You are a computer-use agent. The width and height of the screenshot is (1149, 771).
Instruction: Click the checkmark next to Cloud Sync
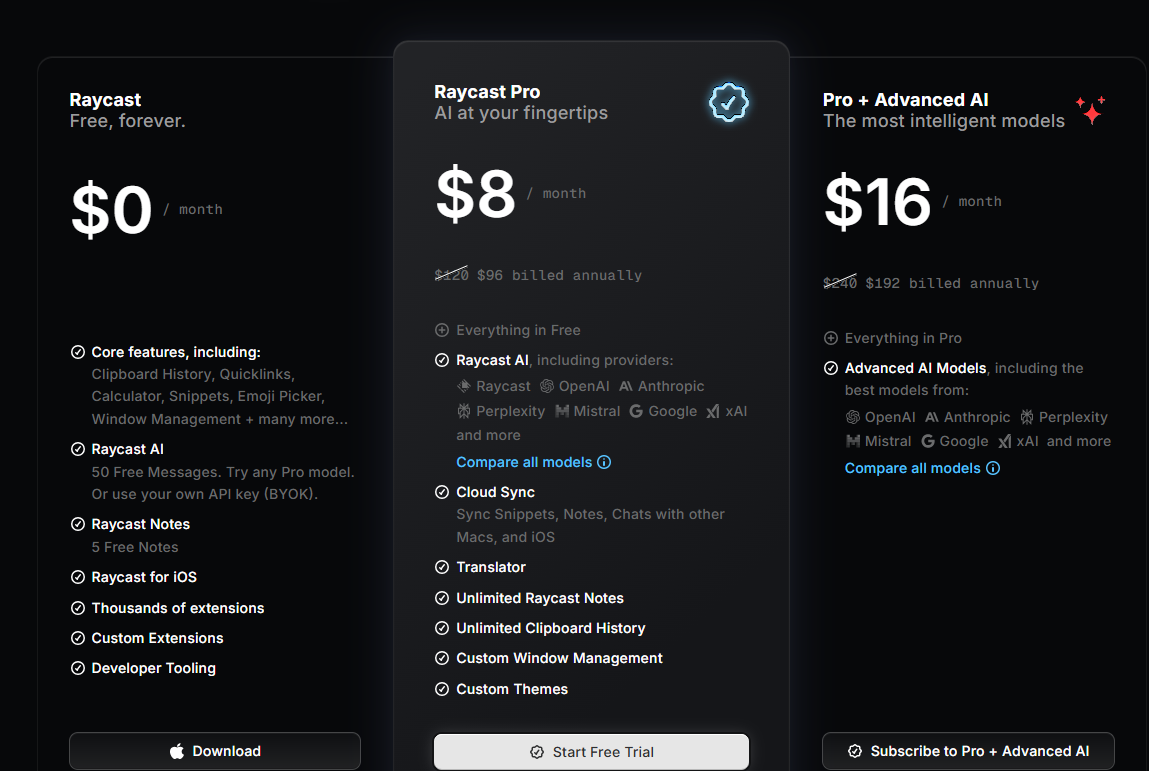tap(441, 492)
